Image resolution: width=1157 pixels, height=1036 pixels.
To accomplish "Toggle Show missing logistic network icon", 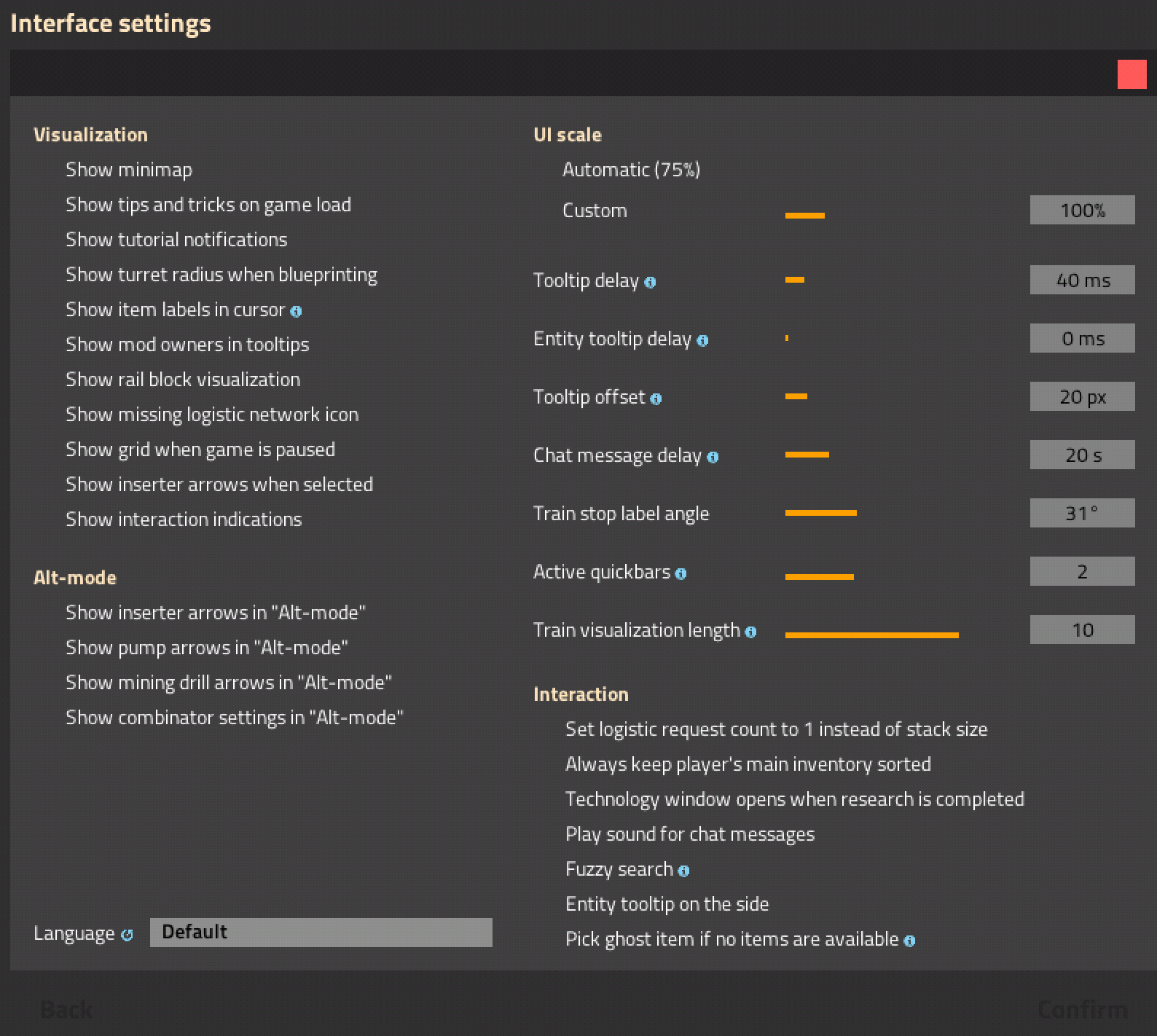I will click(212, 415).
